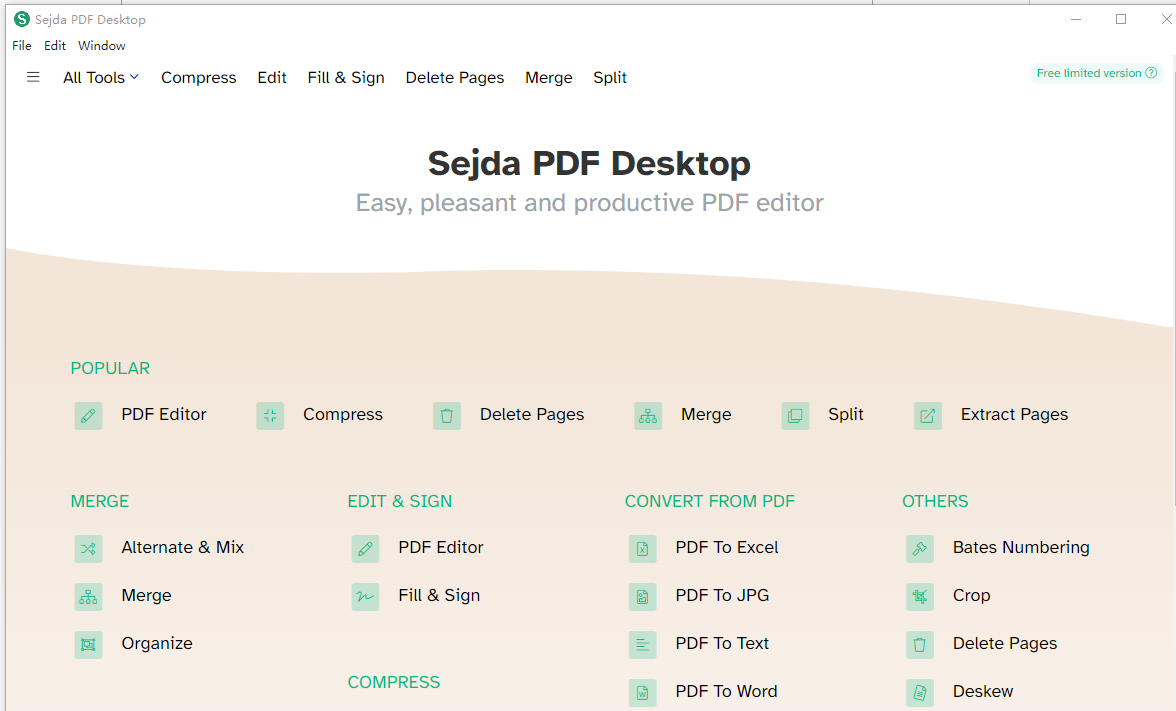Click the Compress icon under Popular

[270, 416]
